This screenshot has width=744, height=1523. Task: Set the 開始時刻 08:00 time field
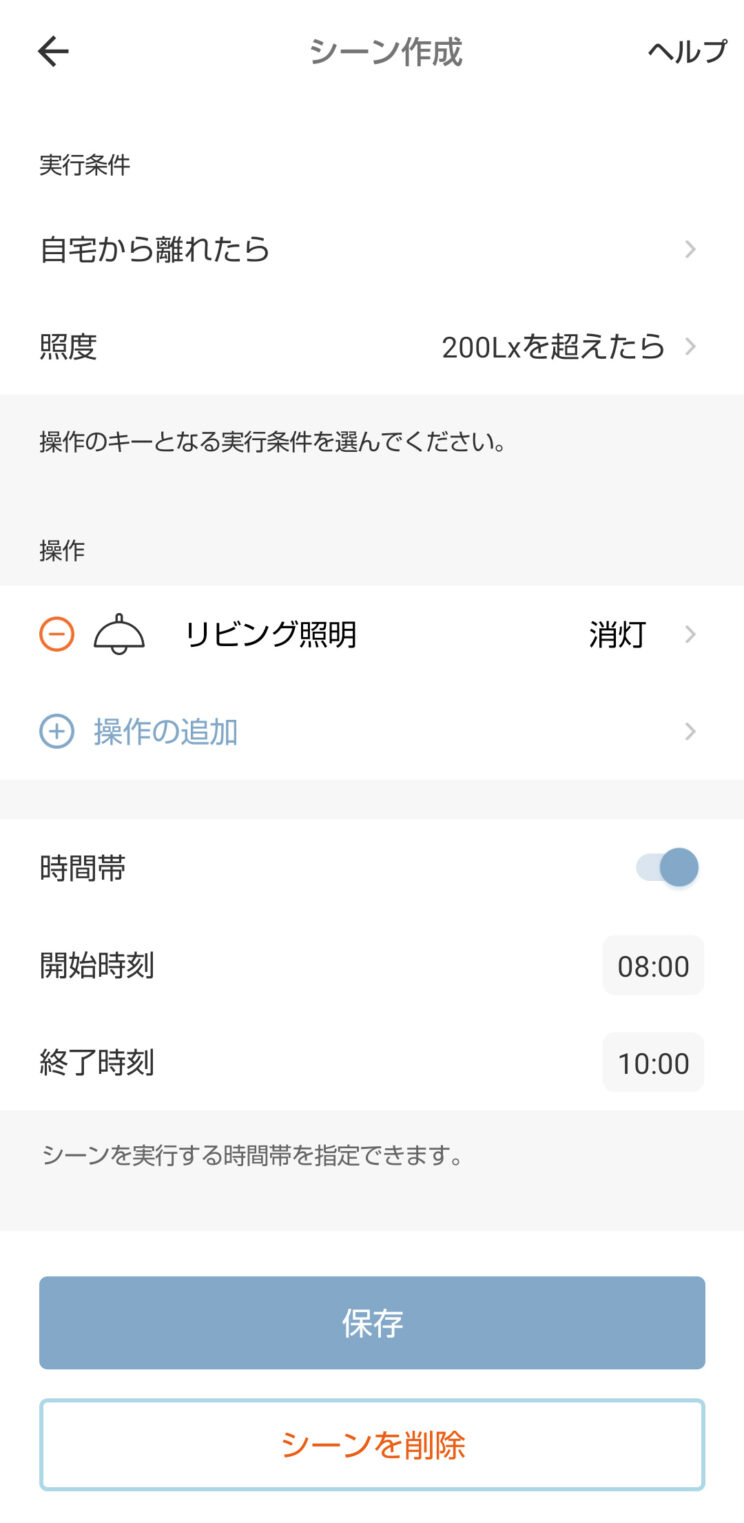(x=653, y=966)
